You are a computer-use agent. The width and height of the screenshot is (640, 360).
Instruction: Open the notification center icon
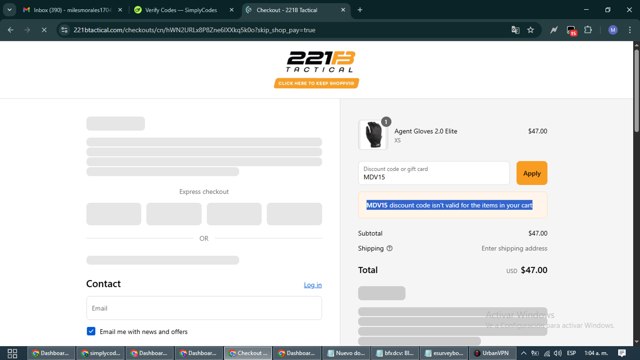tap(622, 353)
